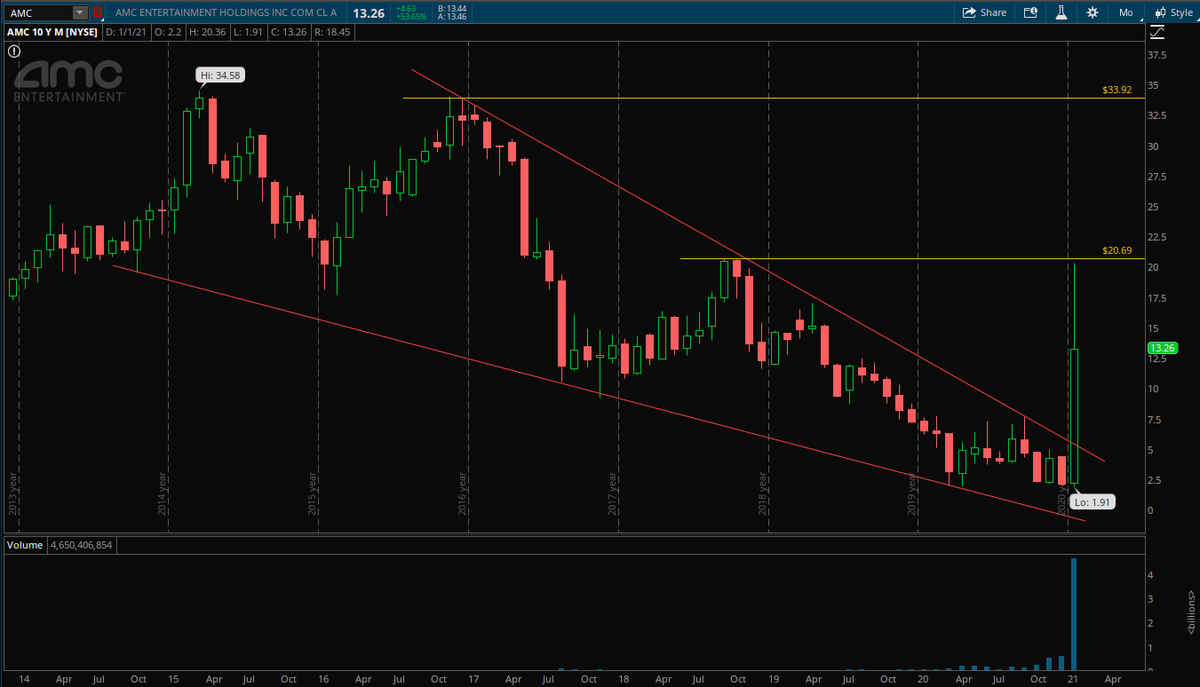Click the volume value 4,650,406,854
Viewport: 1200px width, 687px height.
pyautogui.click(x=82, y=545)
